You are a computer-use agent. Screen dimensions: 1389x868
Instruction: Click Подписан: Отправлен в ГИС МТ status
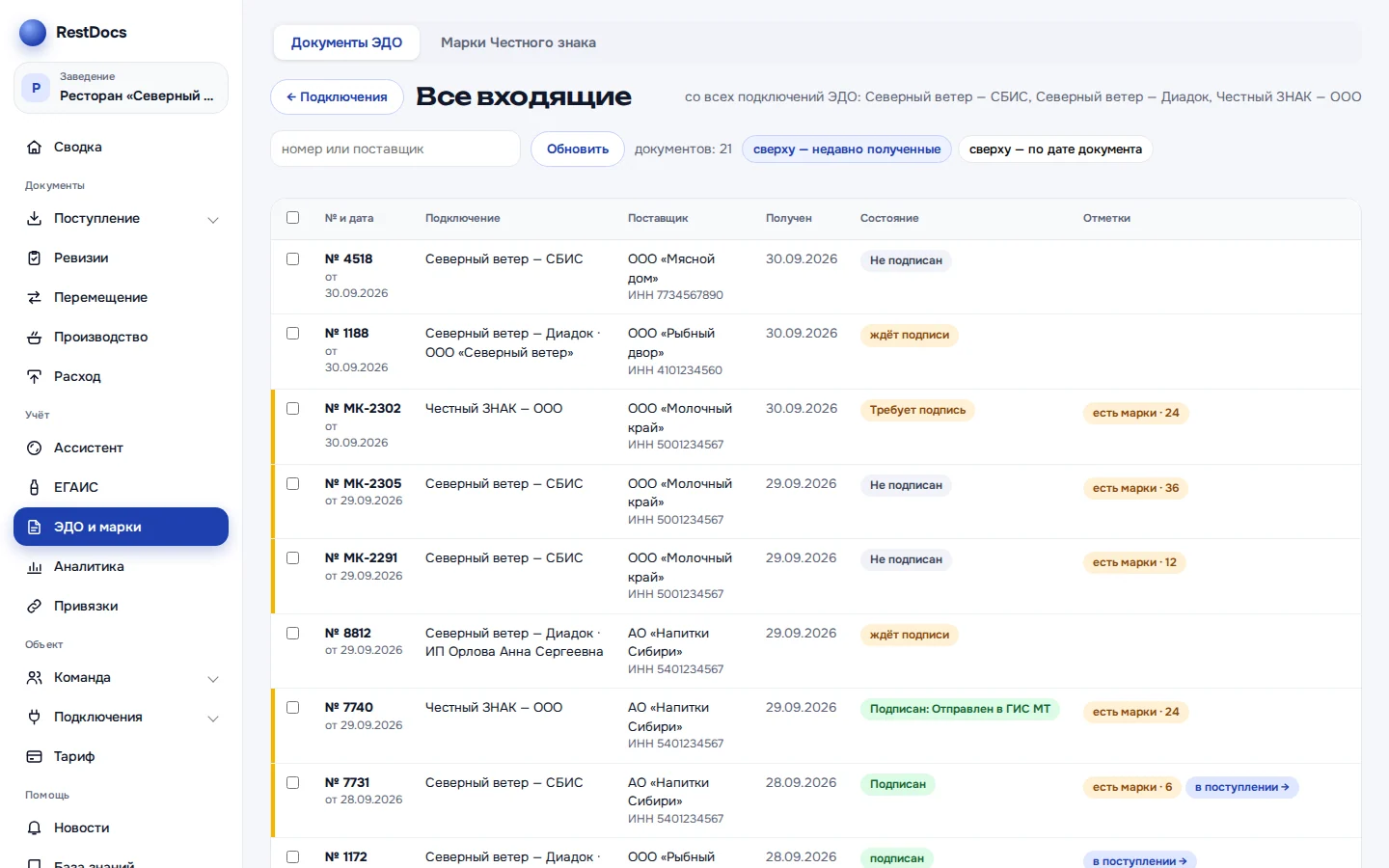(960, 710)
